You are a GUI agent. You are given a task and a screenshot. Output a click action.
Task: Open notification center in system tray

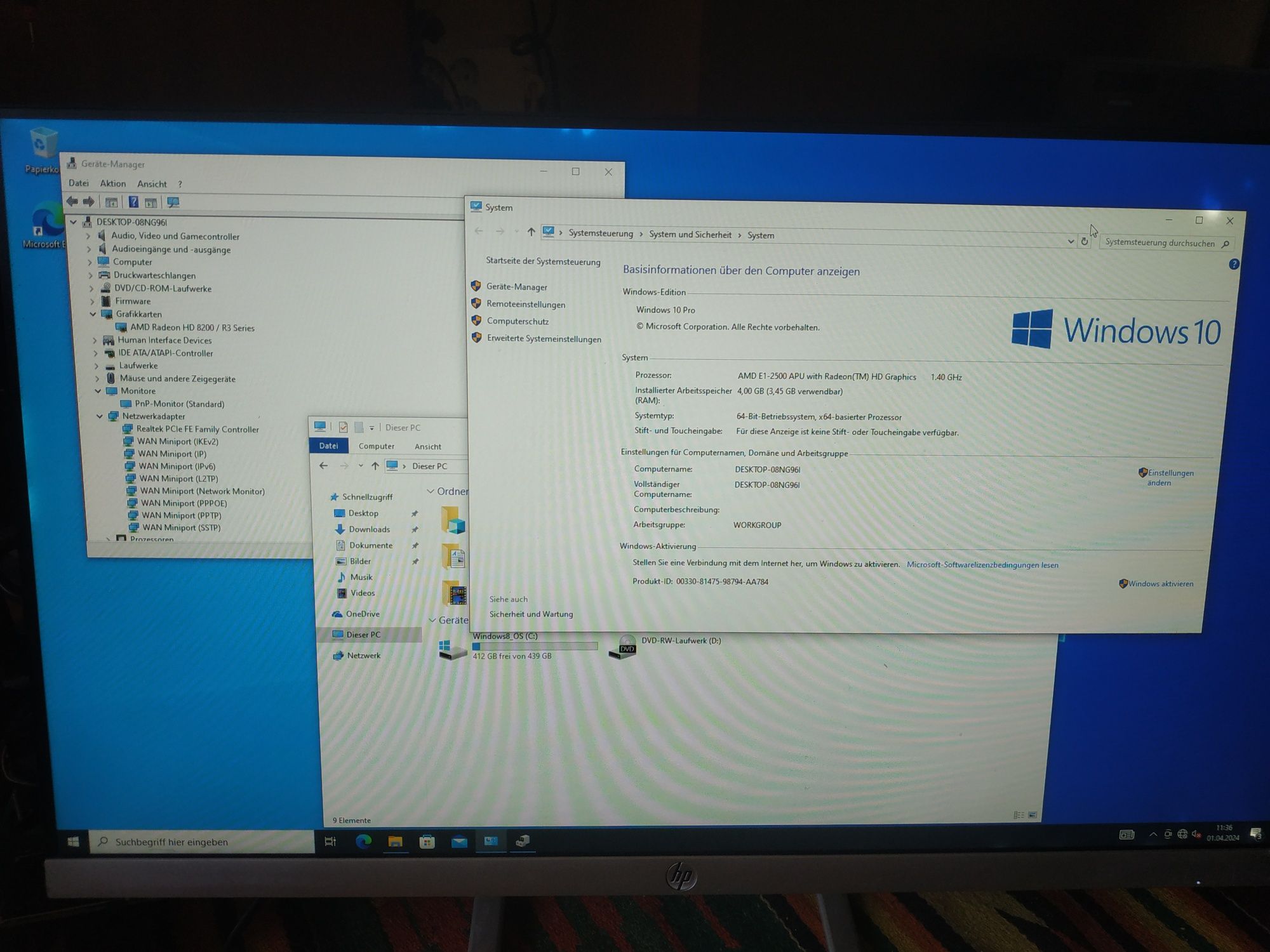coord(1255,834)
